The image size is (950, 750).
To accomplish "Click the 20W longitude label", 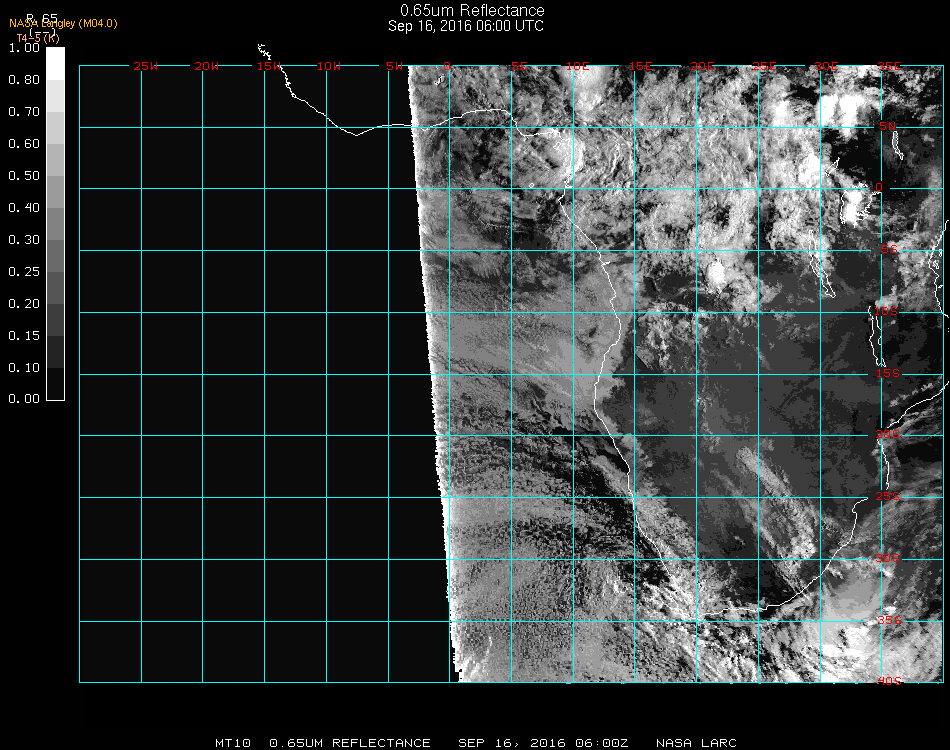I will 207,66.
